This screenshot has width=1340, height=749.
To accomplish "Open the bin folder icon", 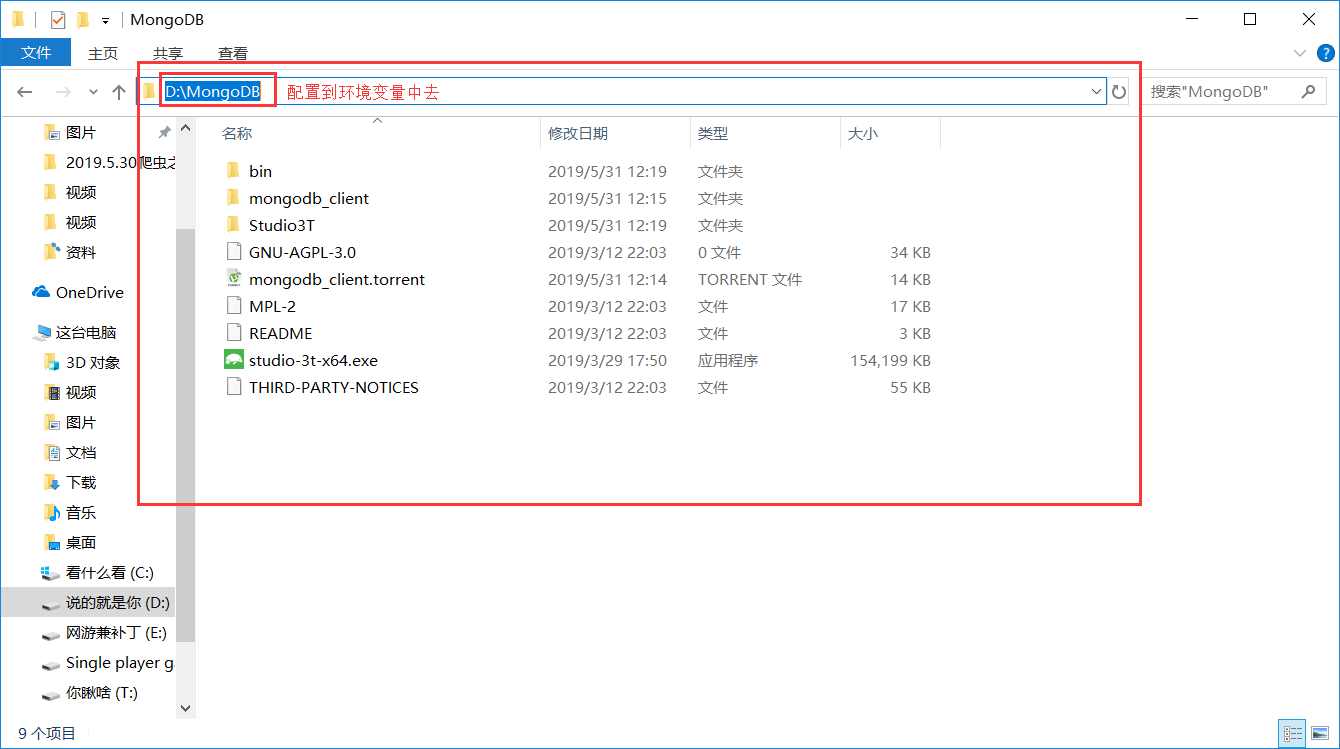I will [233, 171].
